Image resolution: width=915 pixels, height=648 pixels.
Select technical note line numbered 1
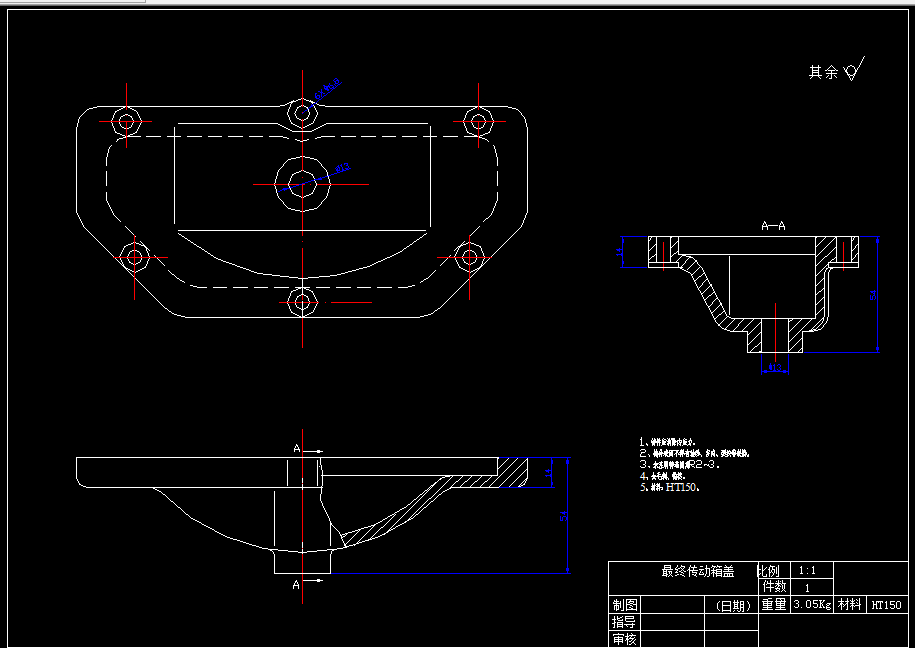668,443
